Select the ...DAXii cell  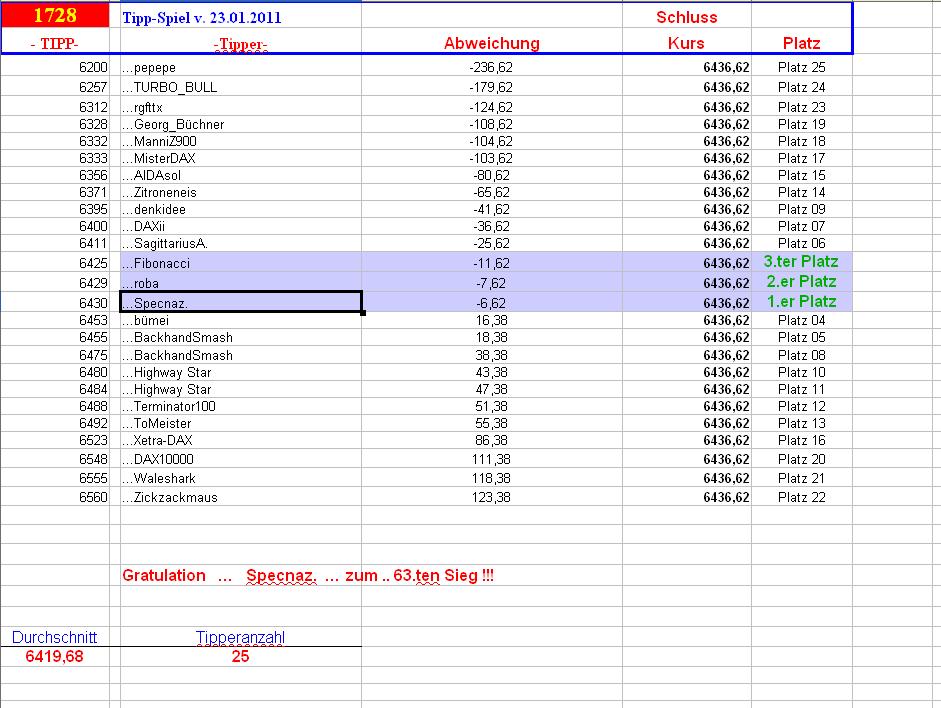pyautogui.click(x=241, y=226)
